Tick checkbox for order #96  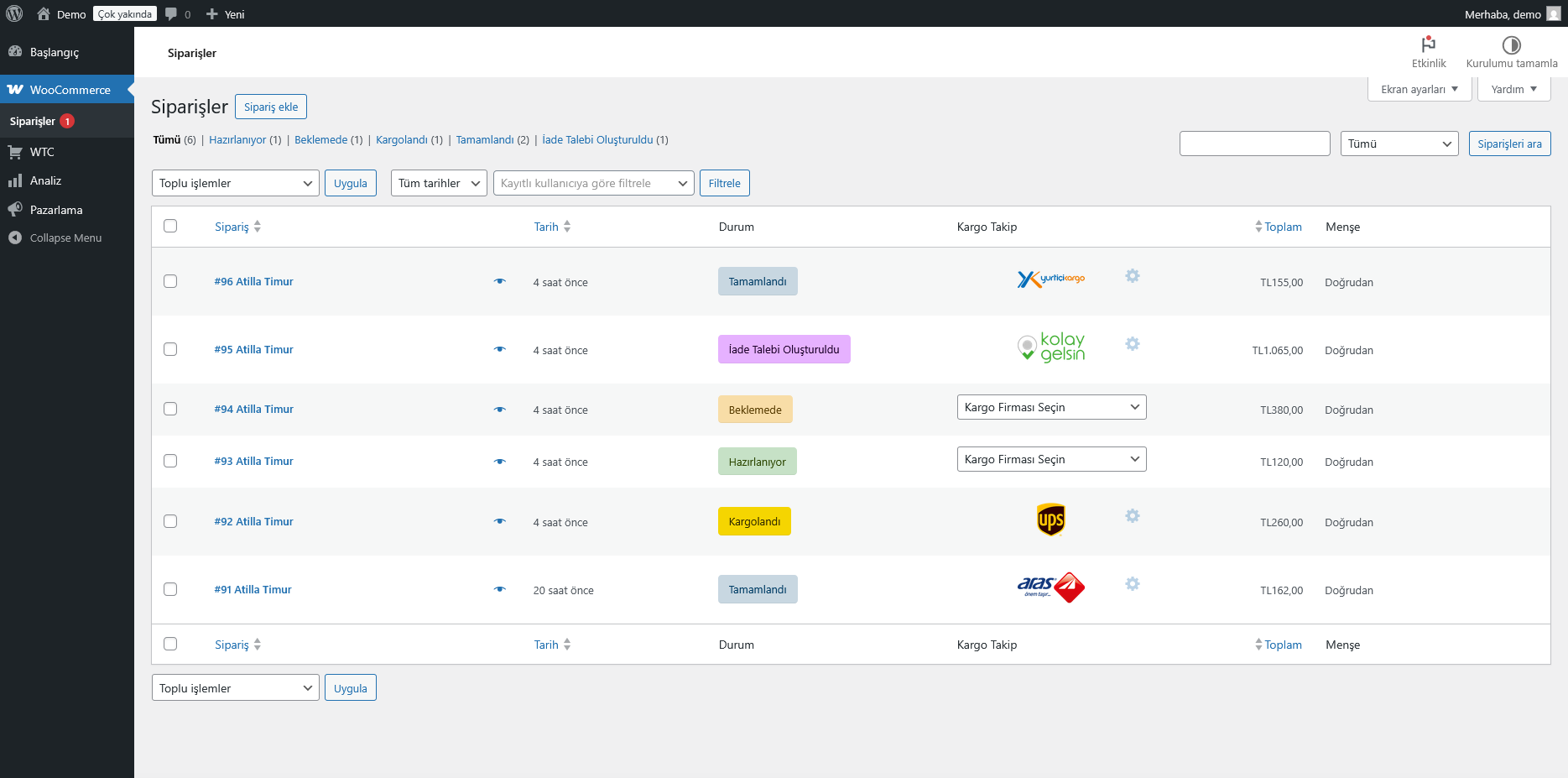coord(170,281)
